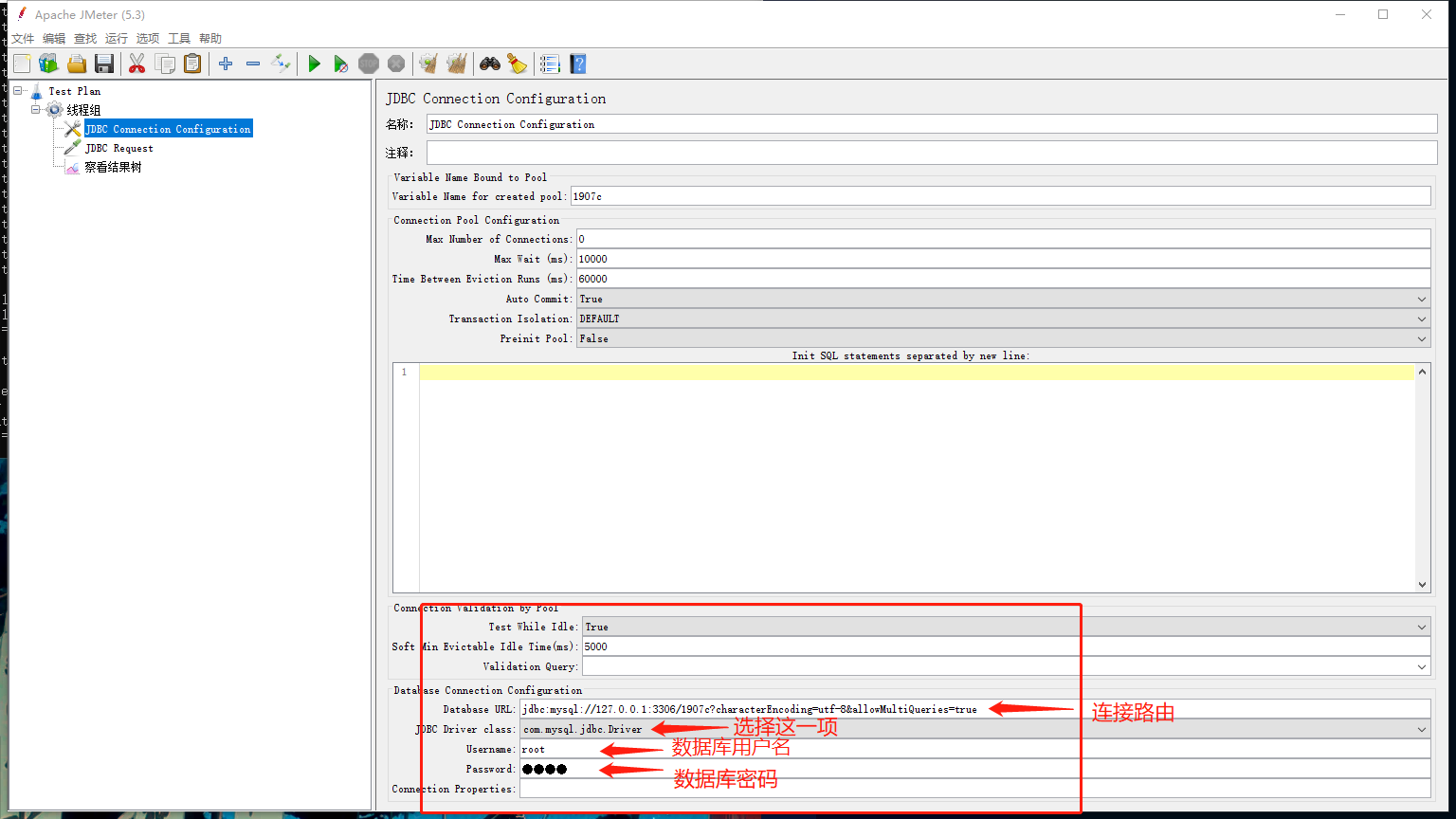The image size is (1456, 819).
Task: Expand all nodes with plus icon
Action: (x=226, y=64)
